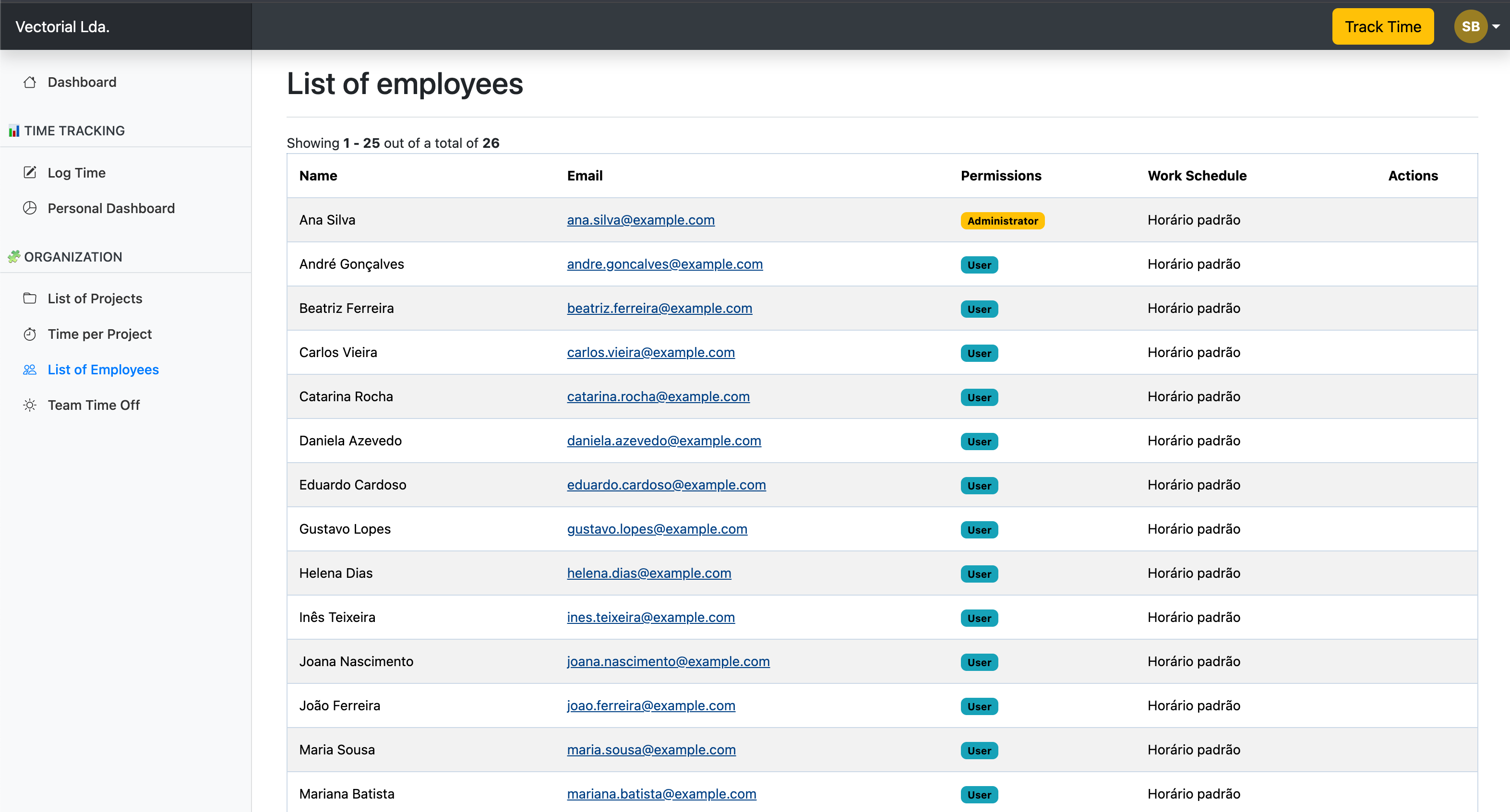Select the Team Time Off menu item

(x=94, y=405)
